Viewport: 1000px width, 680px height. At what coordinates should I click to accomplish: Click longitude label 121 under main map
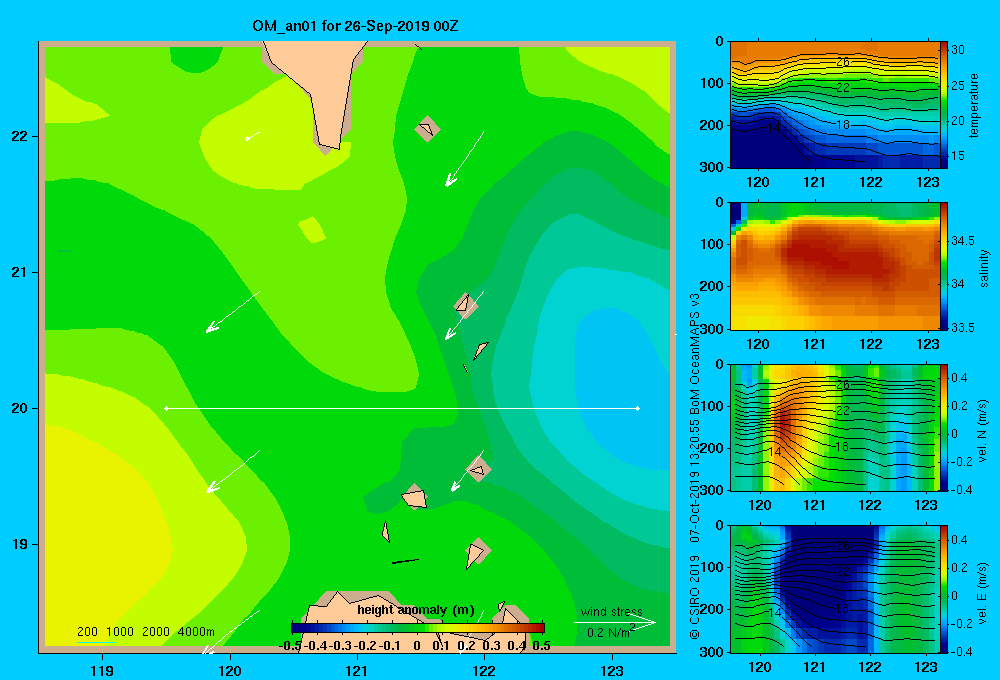pos(357,670)
